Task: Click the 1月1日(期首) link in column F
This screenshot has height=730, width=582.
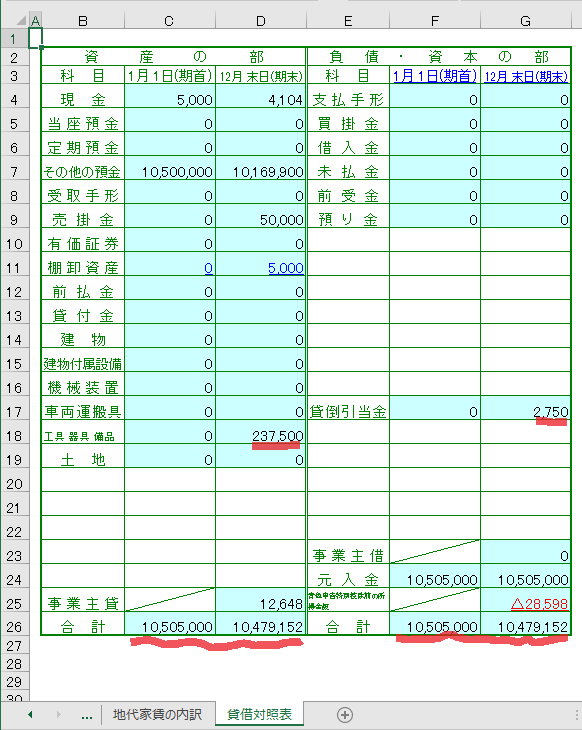Action: coord(434,75)
